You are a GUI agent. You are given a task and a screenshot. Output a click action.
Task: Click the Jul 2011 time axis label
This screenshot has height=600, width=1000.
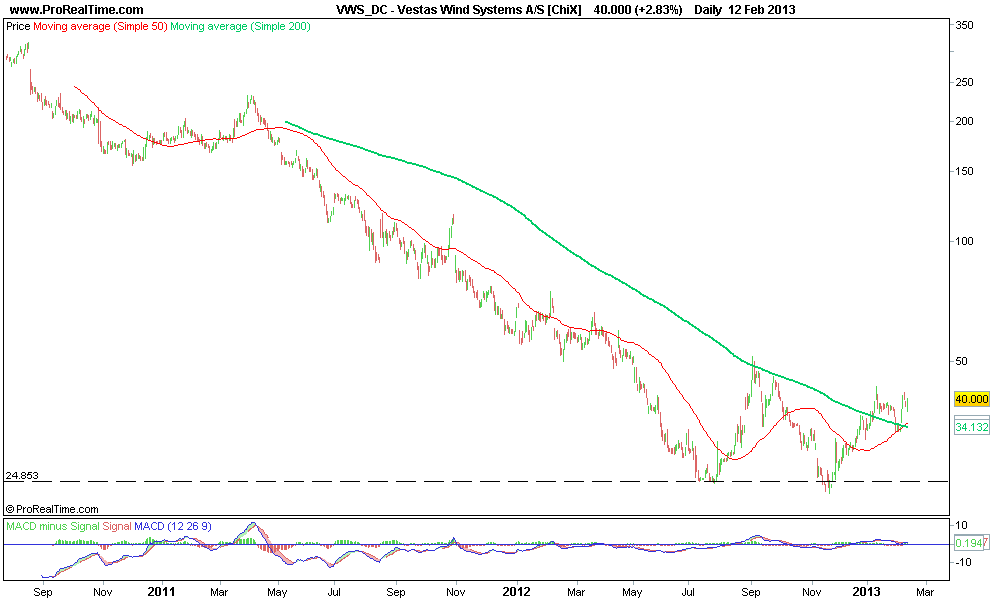click(334, 592)
